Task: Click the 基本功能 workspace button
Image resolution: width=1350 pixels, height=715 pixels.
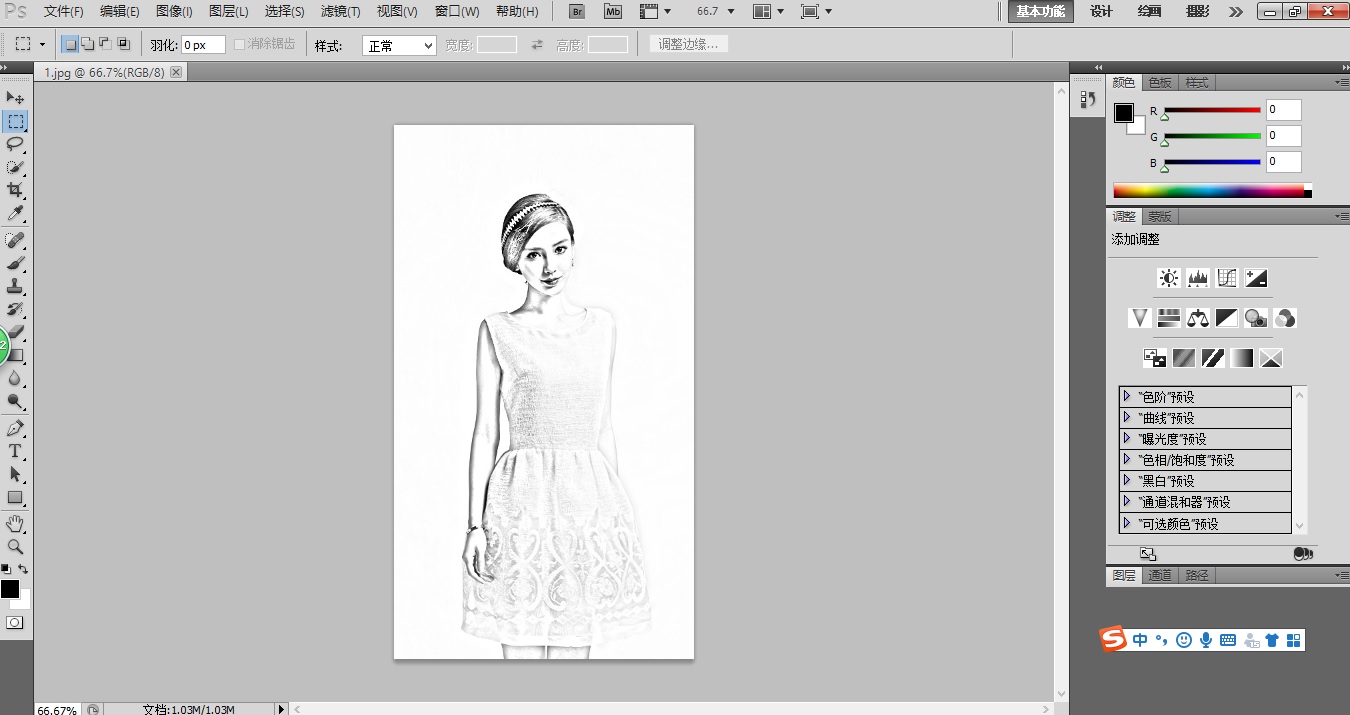Action: tap(1041, 11)
